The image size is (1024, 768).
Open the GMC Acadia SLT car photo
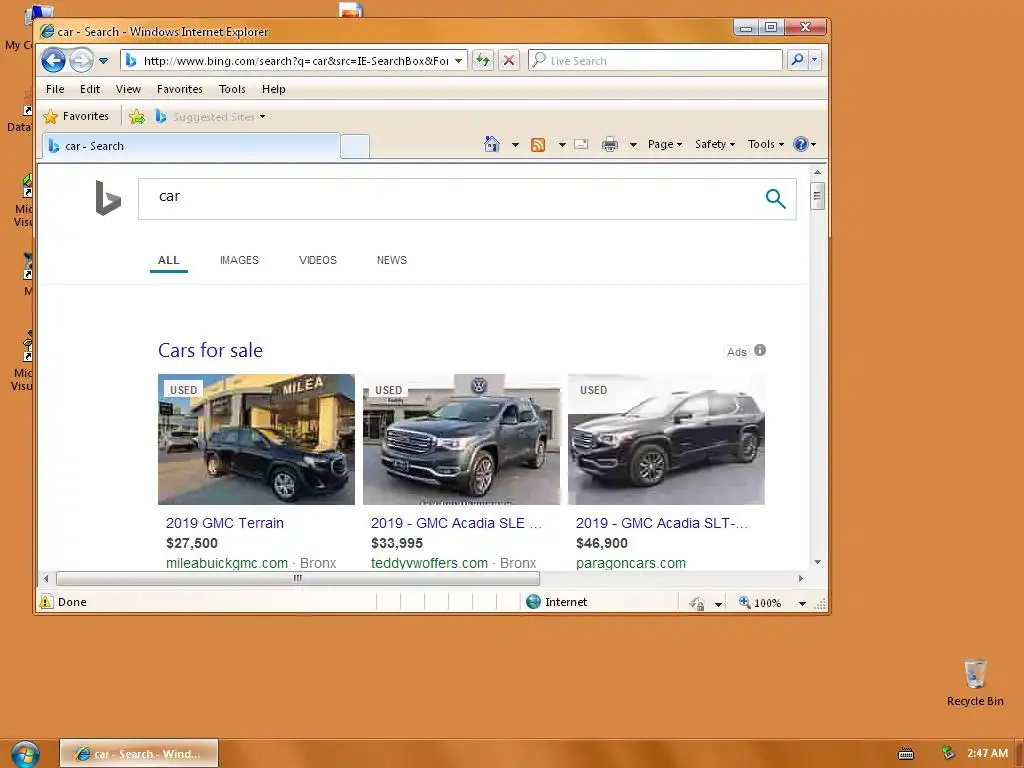pyautogui.click(x=666, y=439)
